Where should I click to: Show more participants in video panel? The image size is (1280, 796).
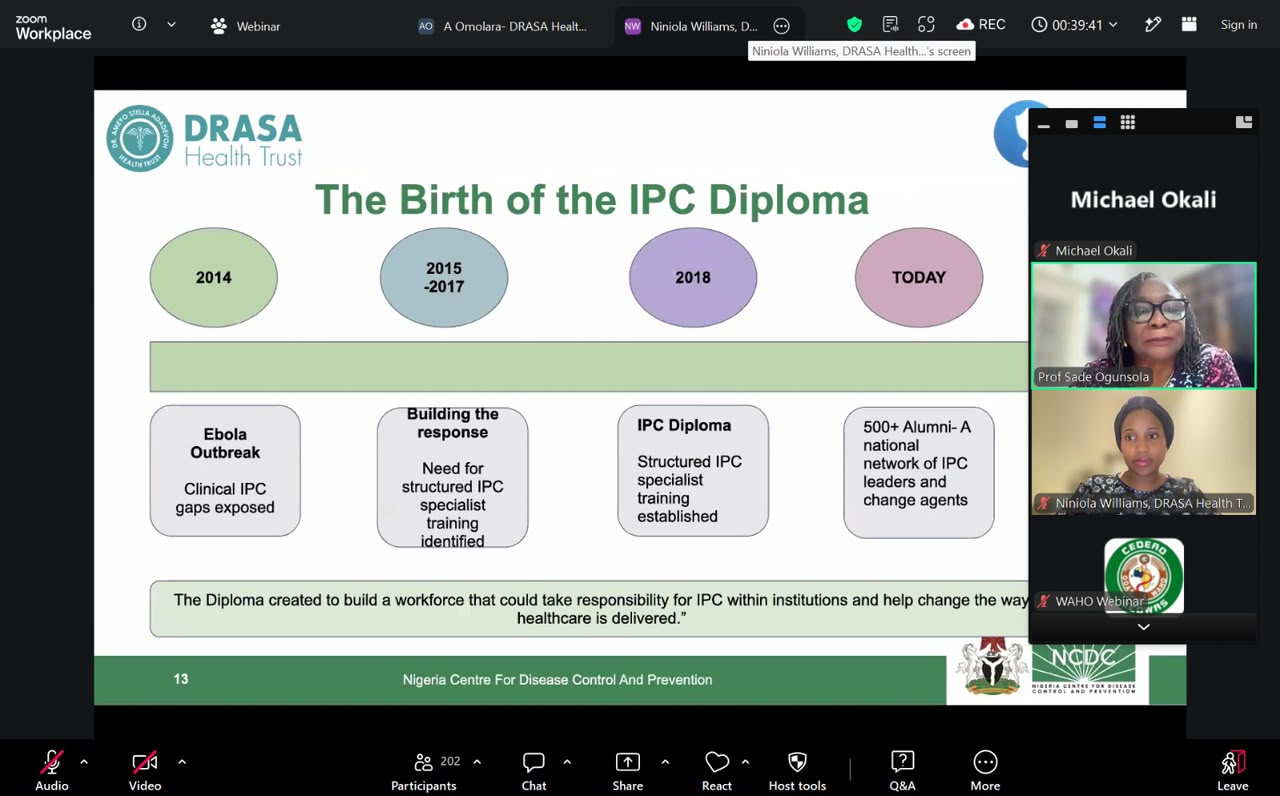pos(1143,627)
